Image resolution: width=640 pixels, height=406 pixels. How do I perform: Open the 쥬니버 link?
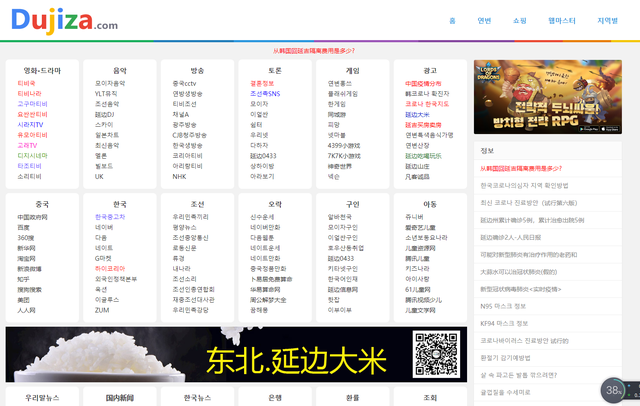[414, 217]
